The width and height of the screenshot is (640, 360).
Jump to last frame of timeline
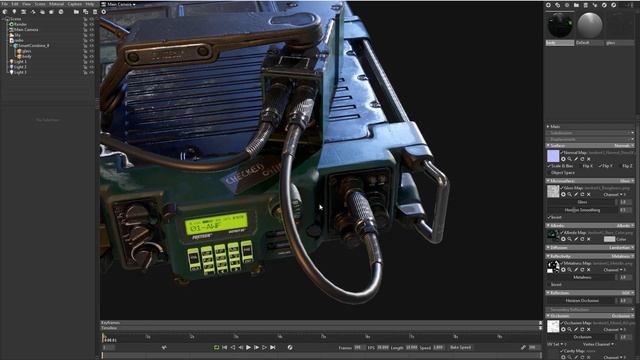(273, 347)
